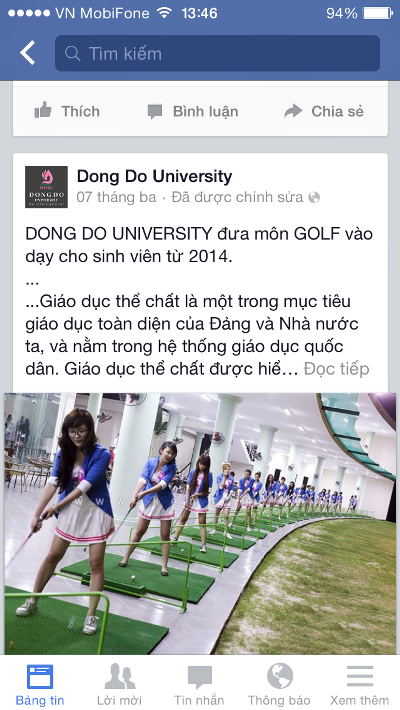The image size is (400, 710).
Task: Open Xem thêm hamburger menu
Action: coord(360,676)
